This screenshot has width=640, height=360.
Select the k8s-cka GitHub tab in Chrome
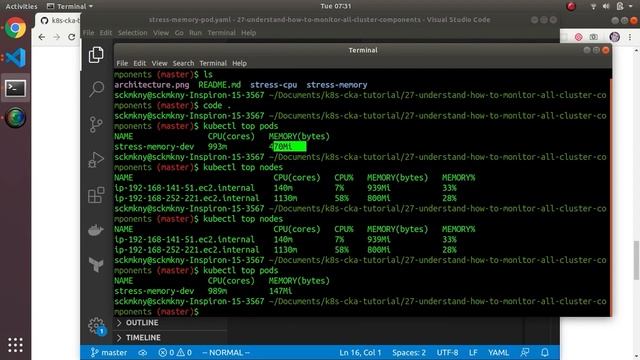[59, 20]
